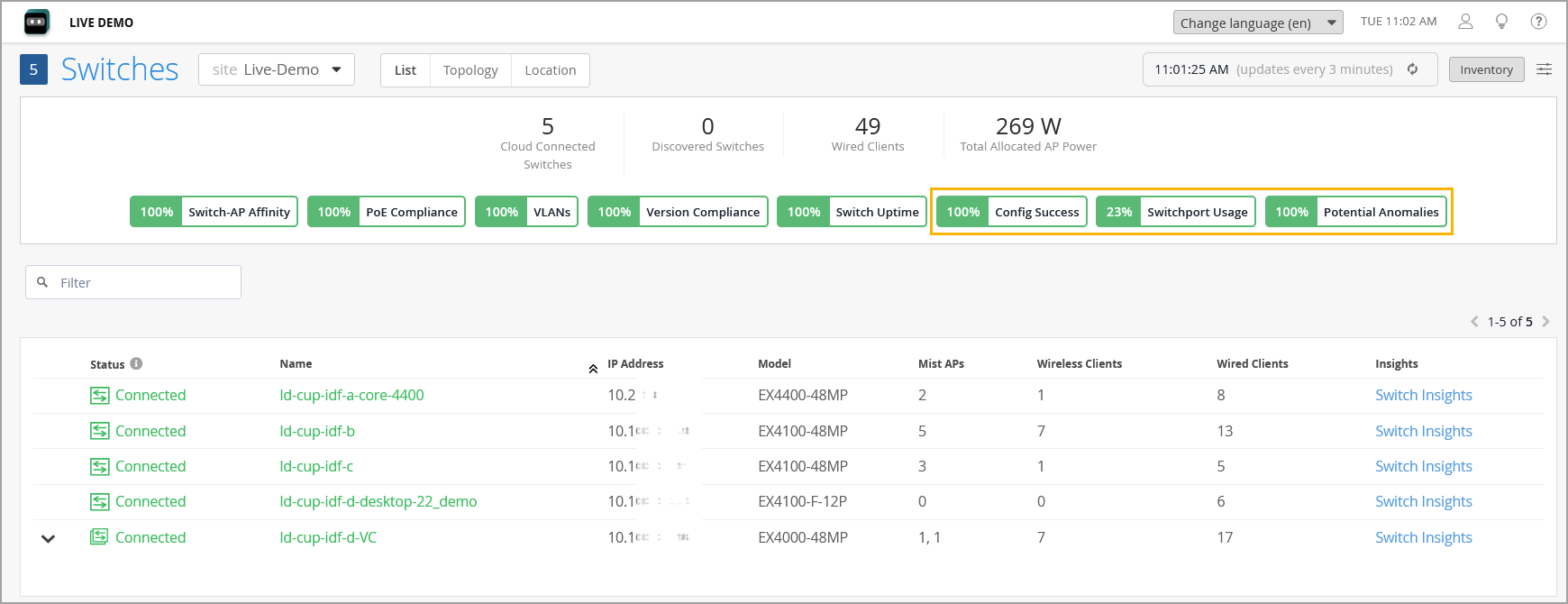Expand the ld-cup-idf-d-VC row
This screenshot has width=1568, height=604.
click(x=49, y=538)
